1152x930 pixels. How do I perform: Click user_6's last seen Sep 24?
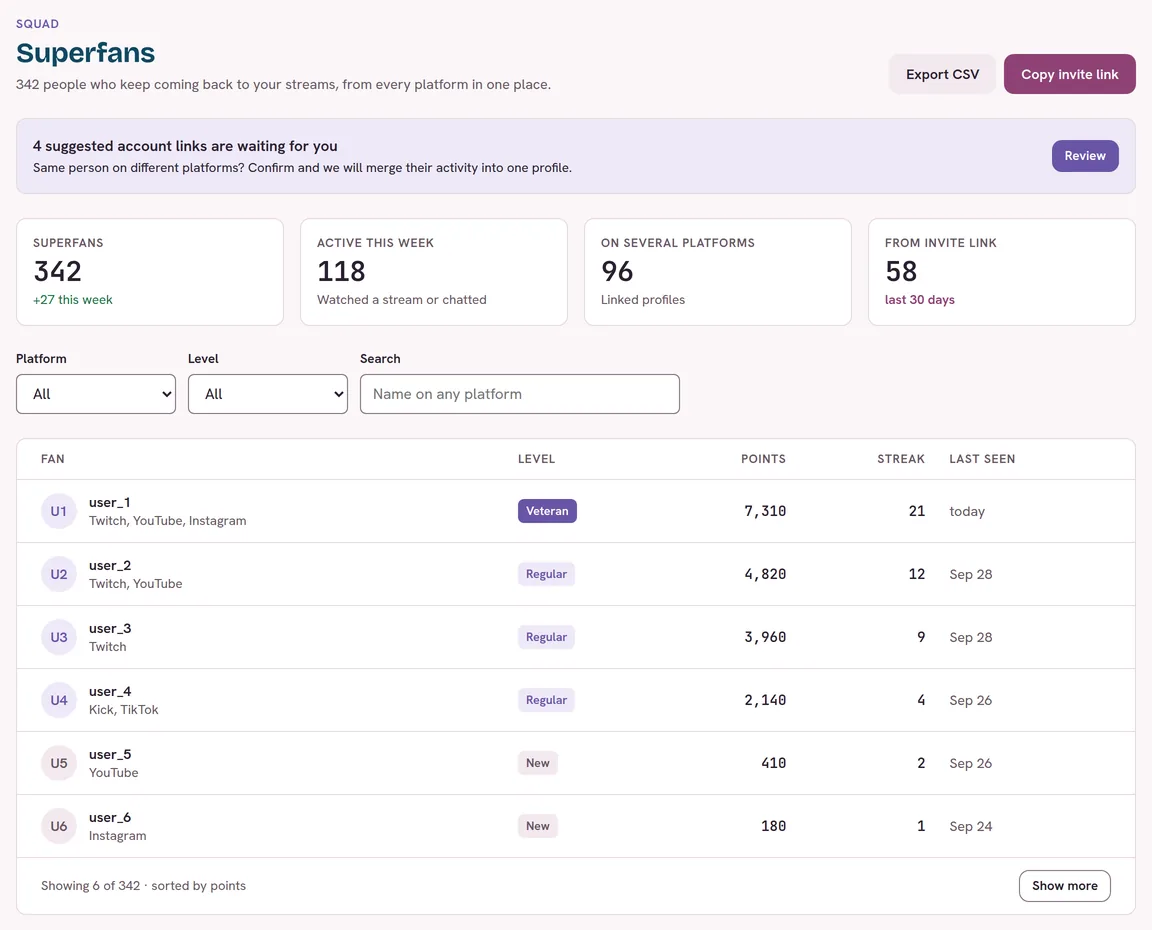coord(971,826)
